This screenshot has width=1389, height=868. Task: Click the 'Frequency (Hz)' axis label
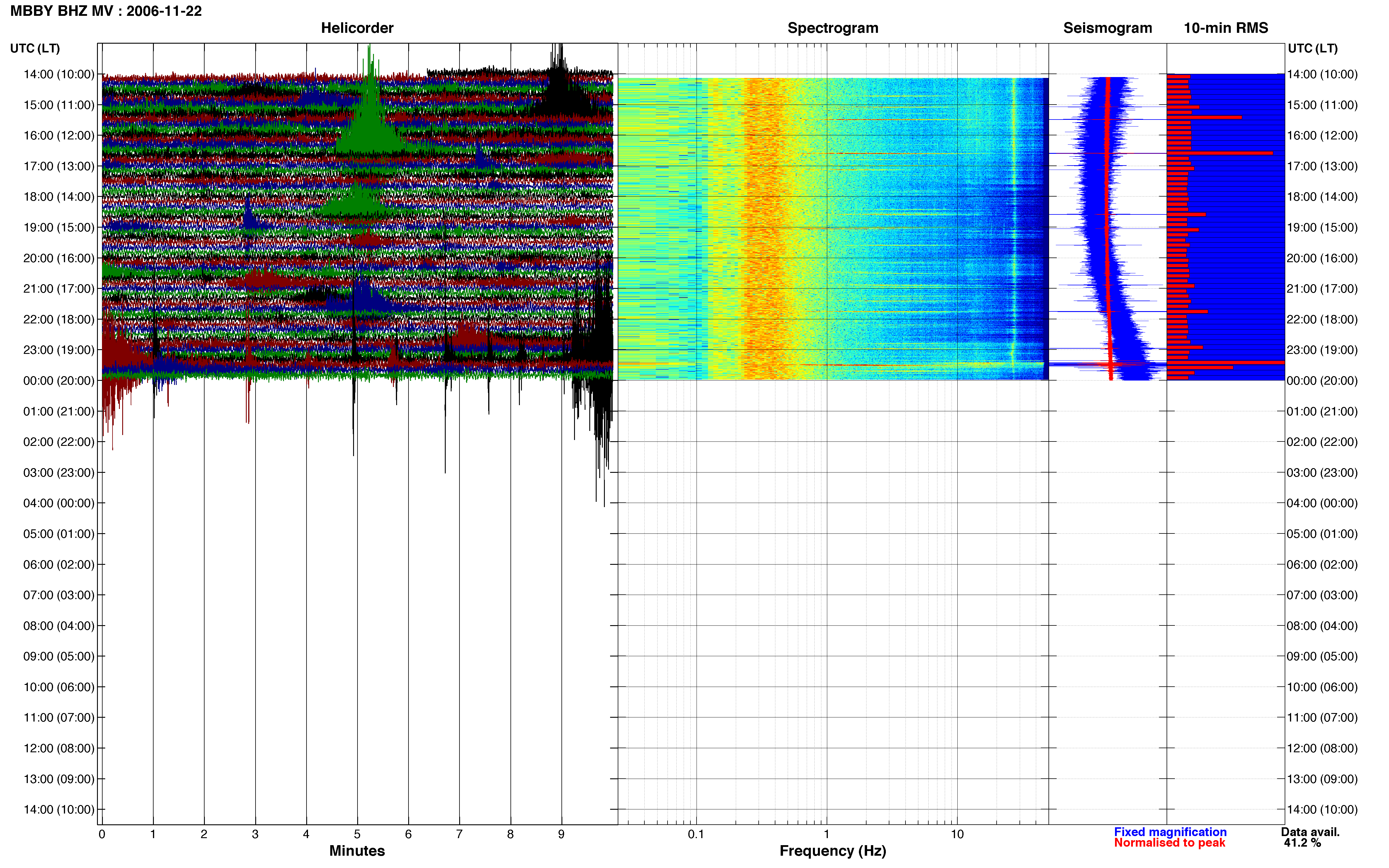[x=833, y=851]
